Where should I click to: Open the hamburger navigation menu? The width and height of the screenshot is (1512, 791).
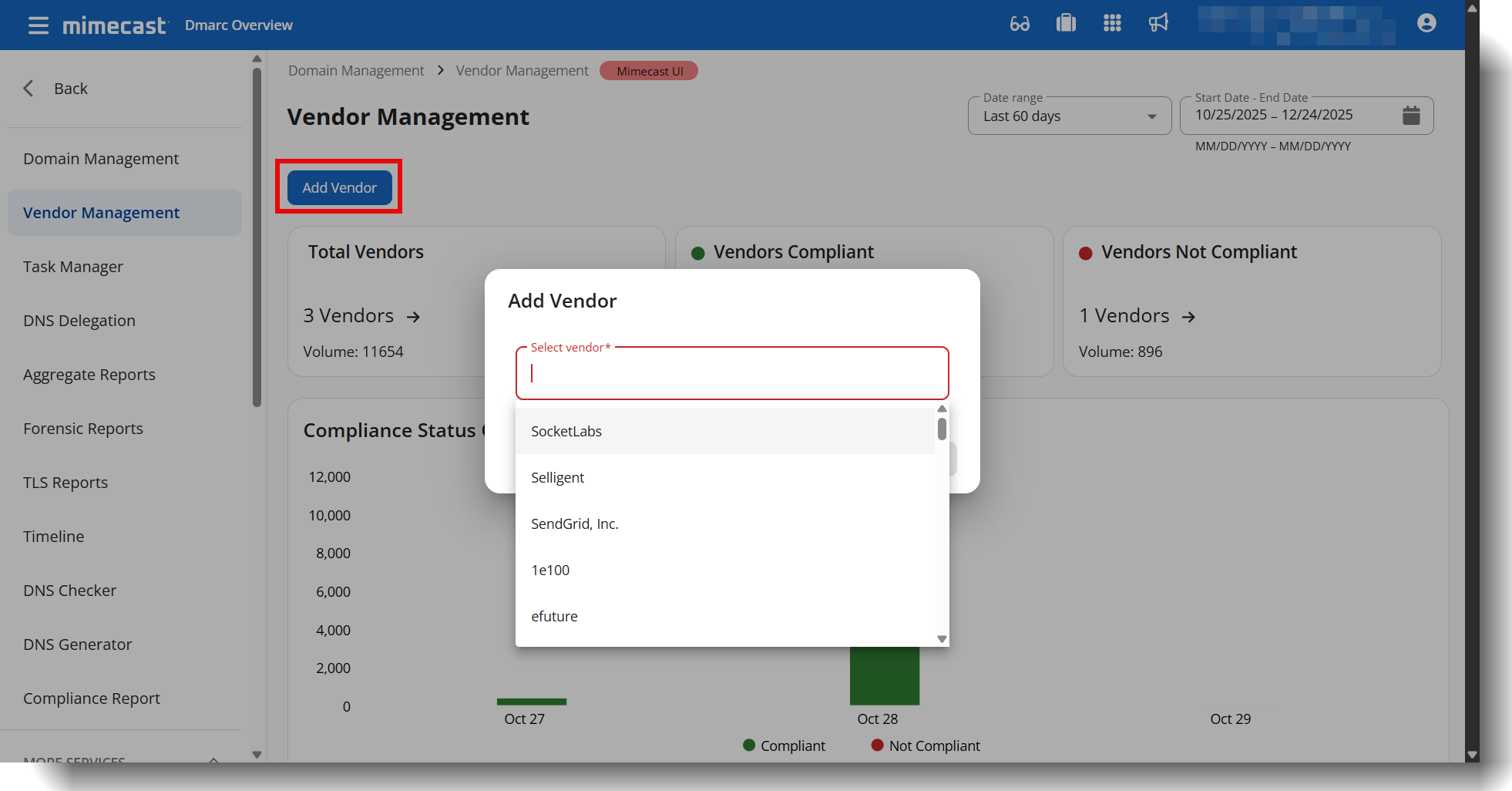pyautogui.click(x=38, y=25)
